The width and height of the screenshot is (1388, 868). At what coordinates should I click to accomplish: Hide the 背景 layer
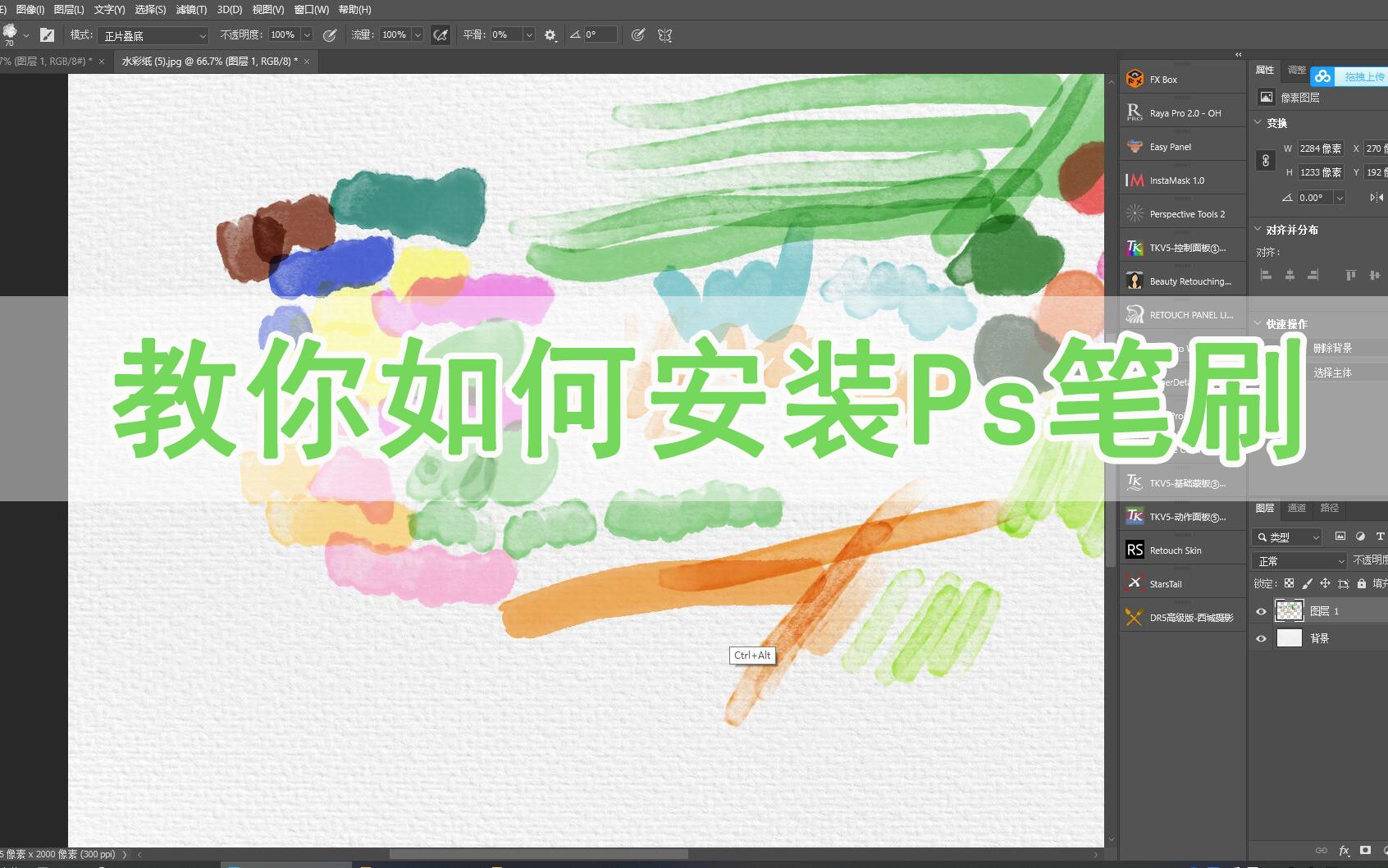(x=1261, y=637)
